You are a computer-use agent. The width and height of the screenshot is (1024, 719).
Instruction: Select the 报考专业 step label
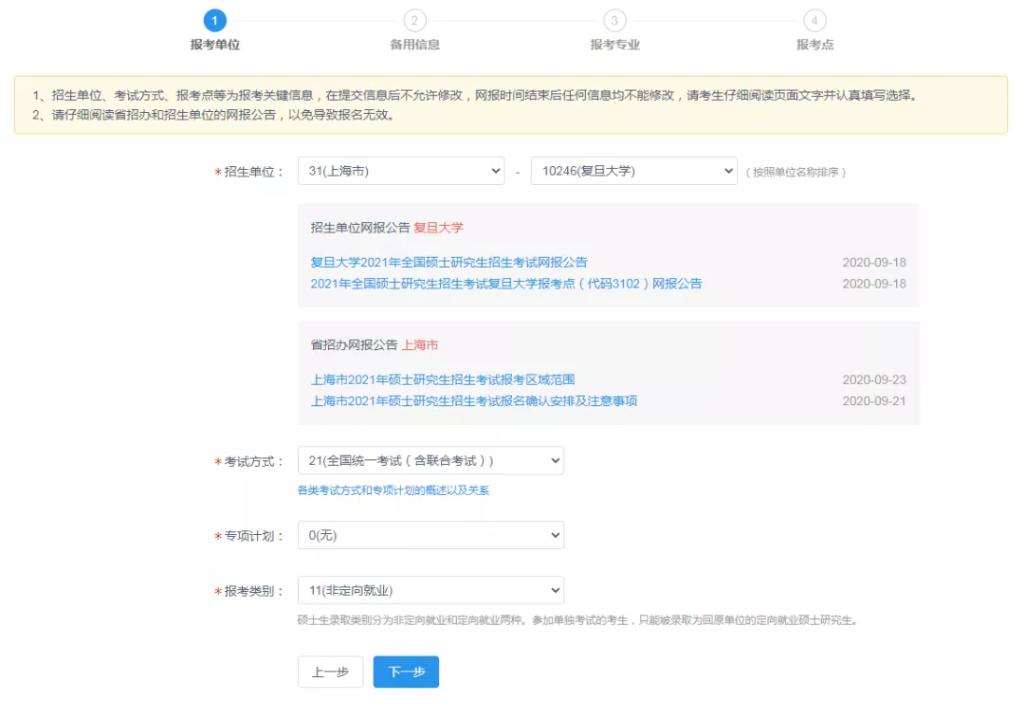click(x=615, y=44)
